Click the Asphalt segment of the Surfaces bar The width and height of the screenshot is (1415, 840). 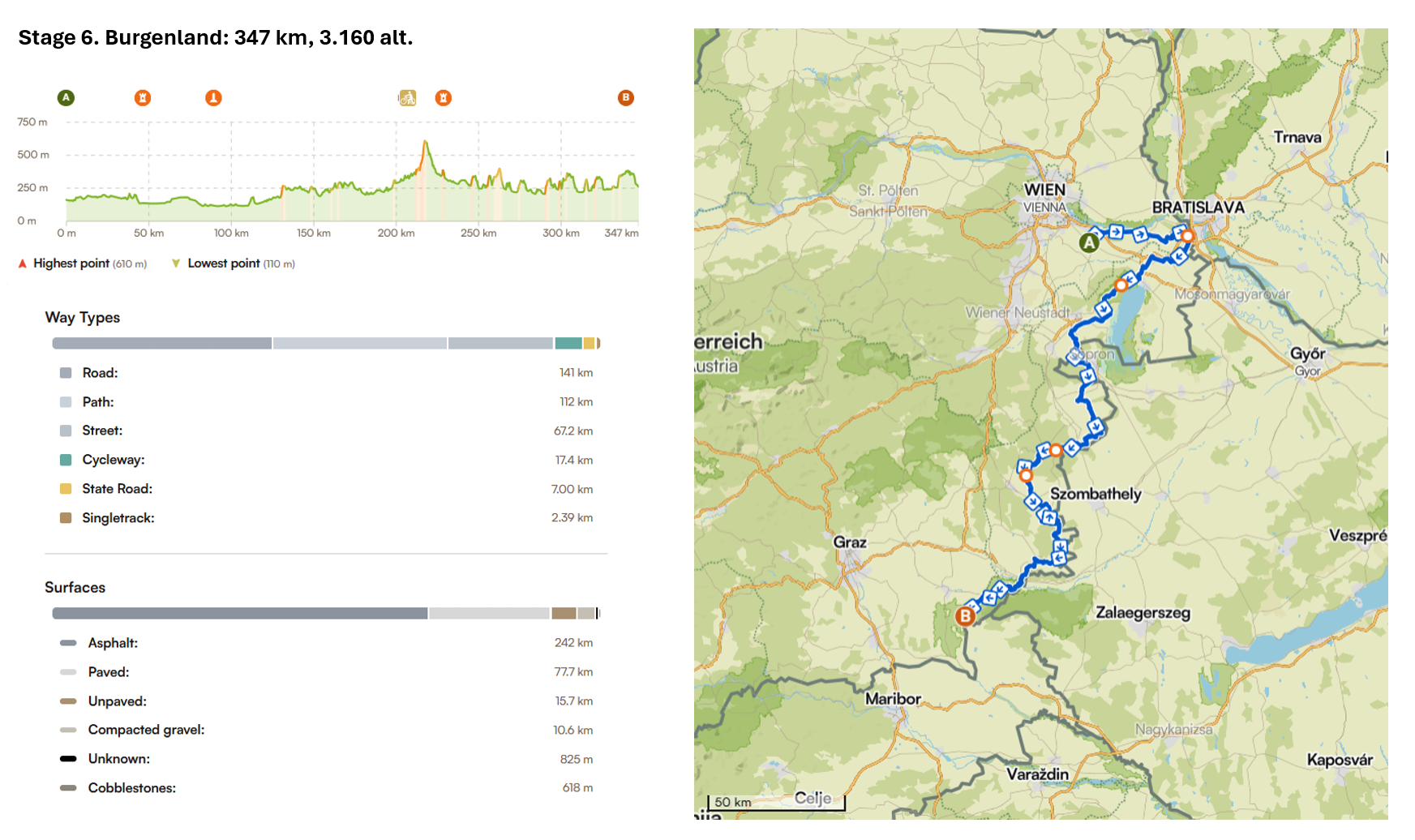(x=240, y=614)
